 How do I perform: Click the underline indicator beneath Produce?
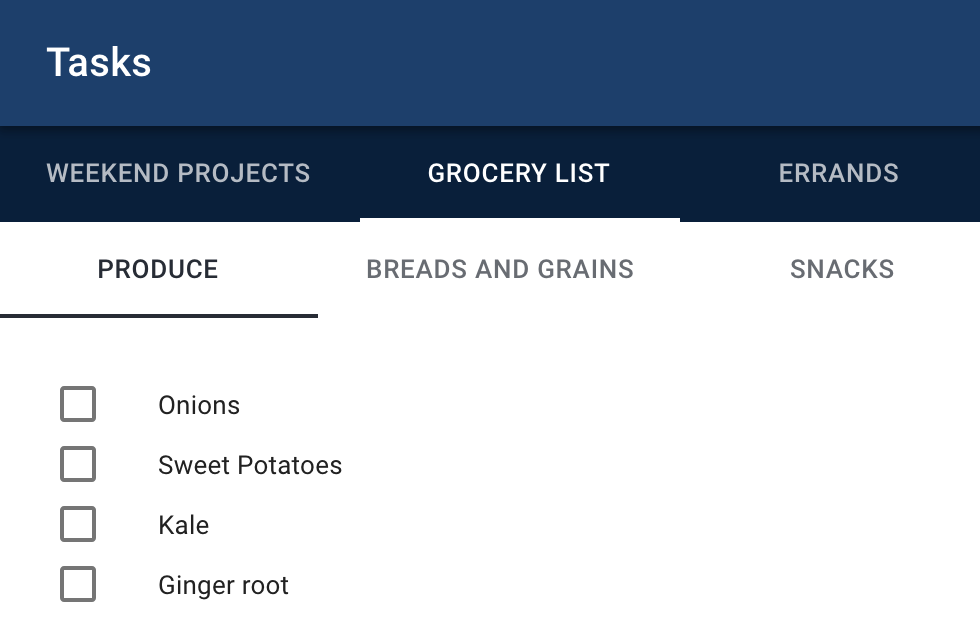(159, 316)
